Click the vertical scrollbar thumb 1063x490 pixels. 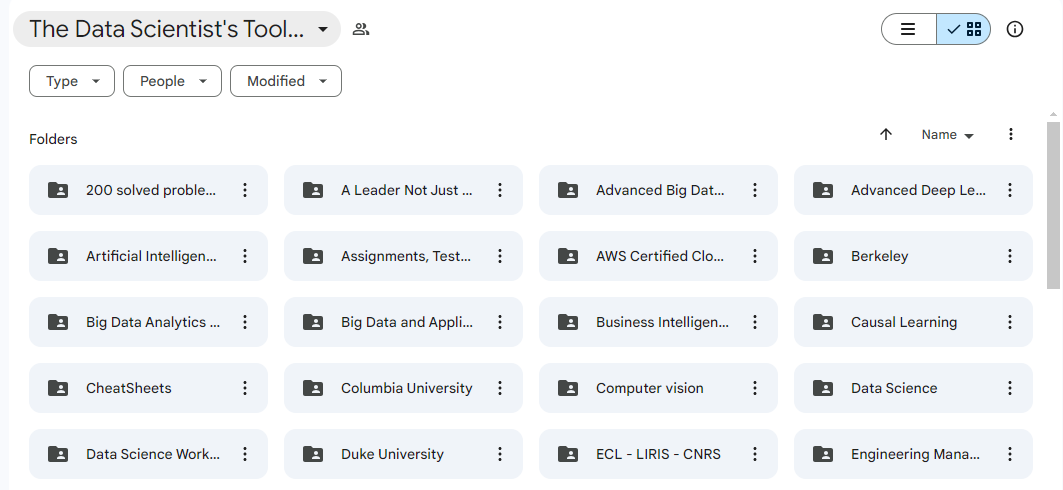tap(1053, 205)
